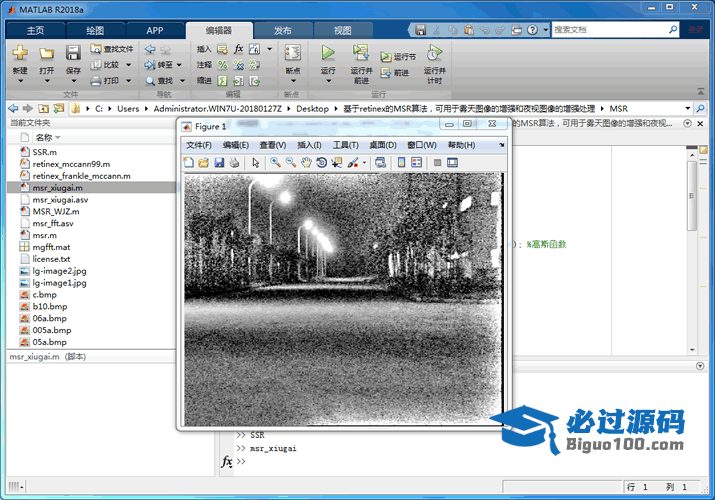Open Help (帮助) menu in Figure 1
The height and width of the screenshot is (500, 715).
[x=461, y=145]
